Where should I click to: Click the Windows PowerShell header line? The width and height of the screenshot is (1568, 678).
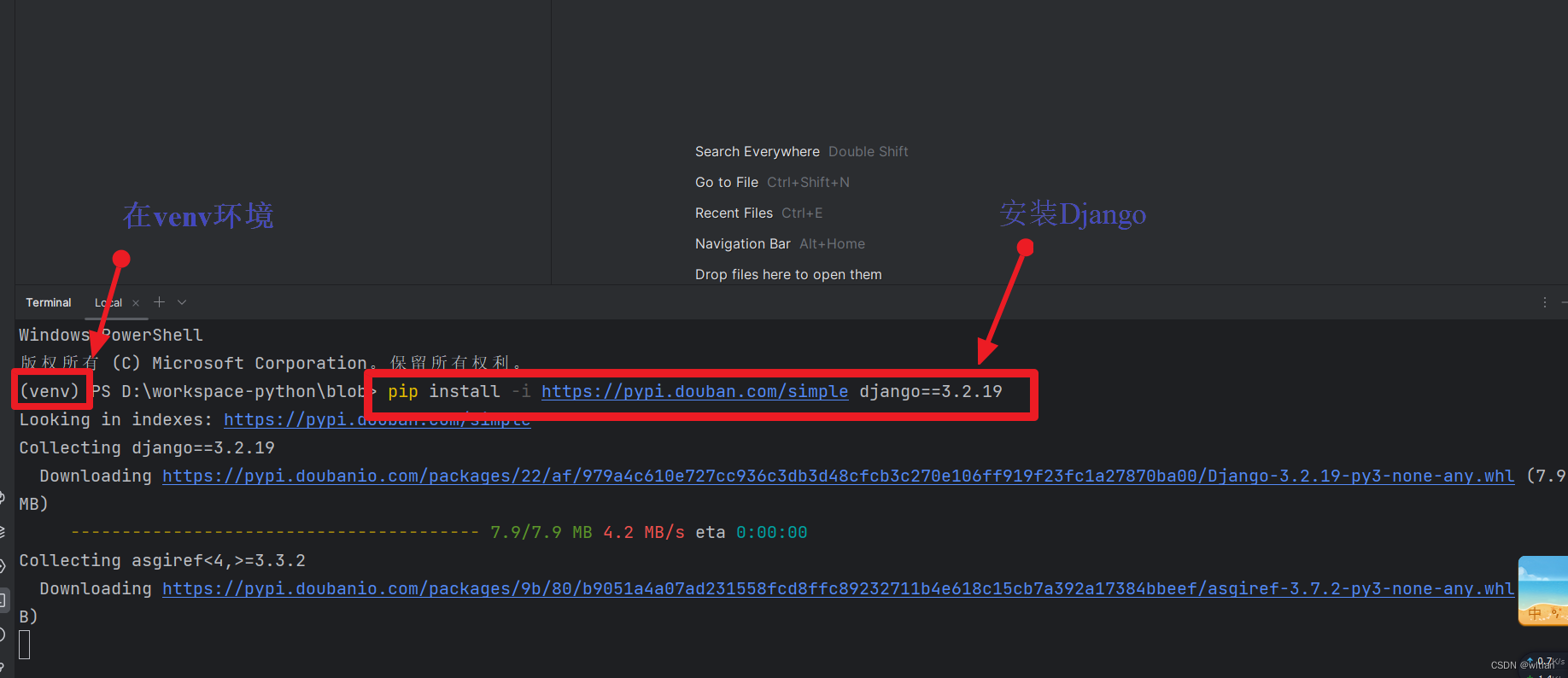pyautogui.click(x=111, y=335)
